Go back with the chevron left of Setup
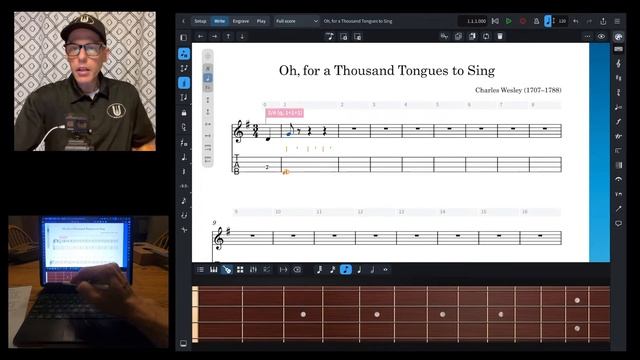Image resolution: width=640 pixels, height=360 pixels. point(183,21)
